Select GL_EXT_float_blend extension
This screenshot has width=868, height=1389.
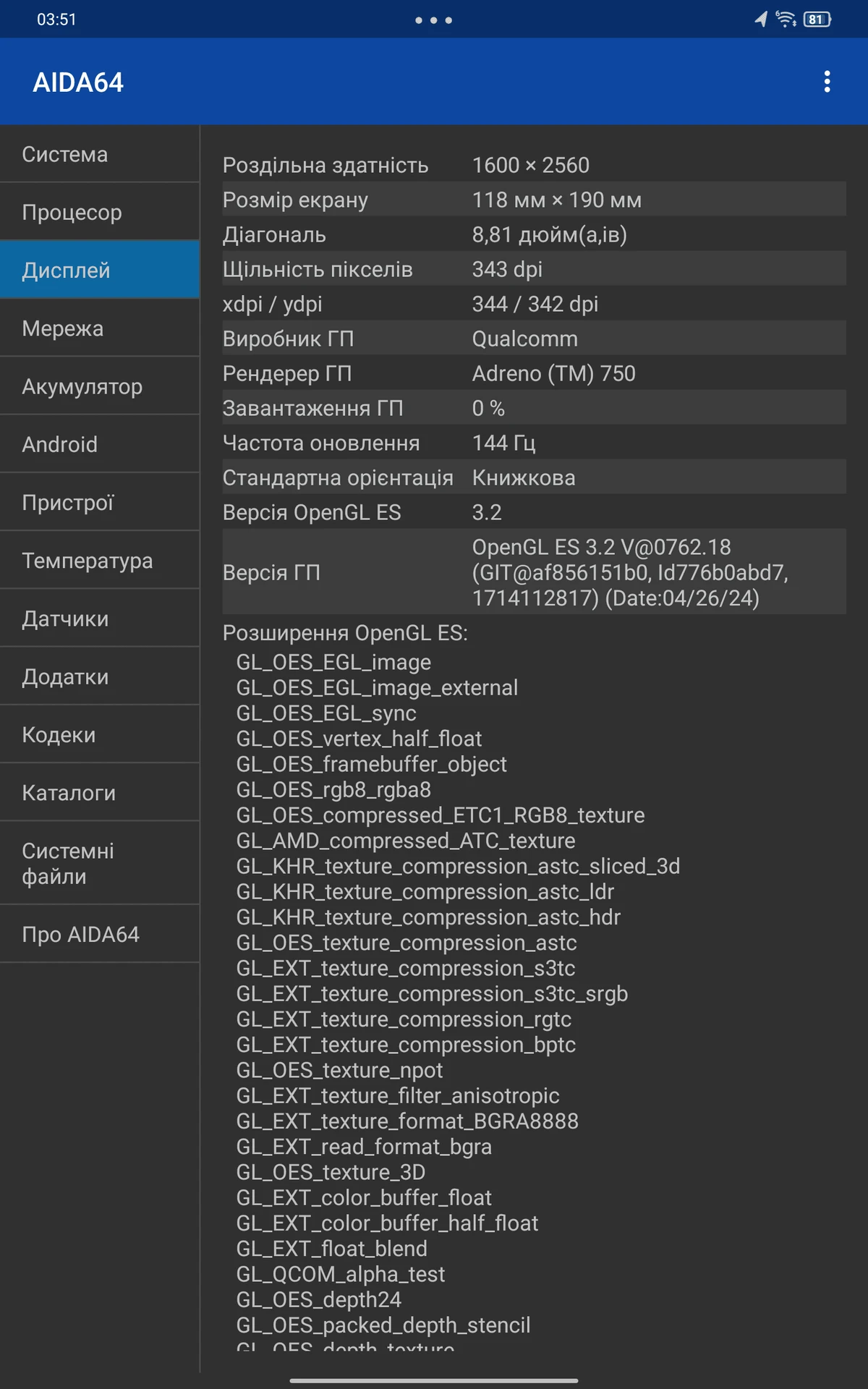pyautogui.click(x=331, y=1248)
